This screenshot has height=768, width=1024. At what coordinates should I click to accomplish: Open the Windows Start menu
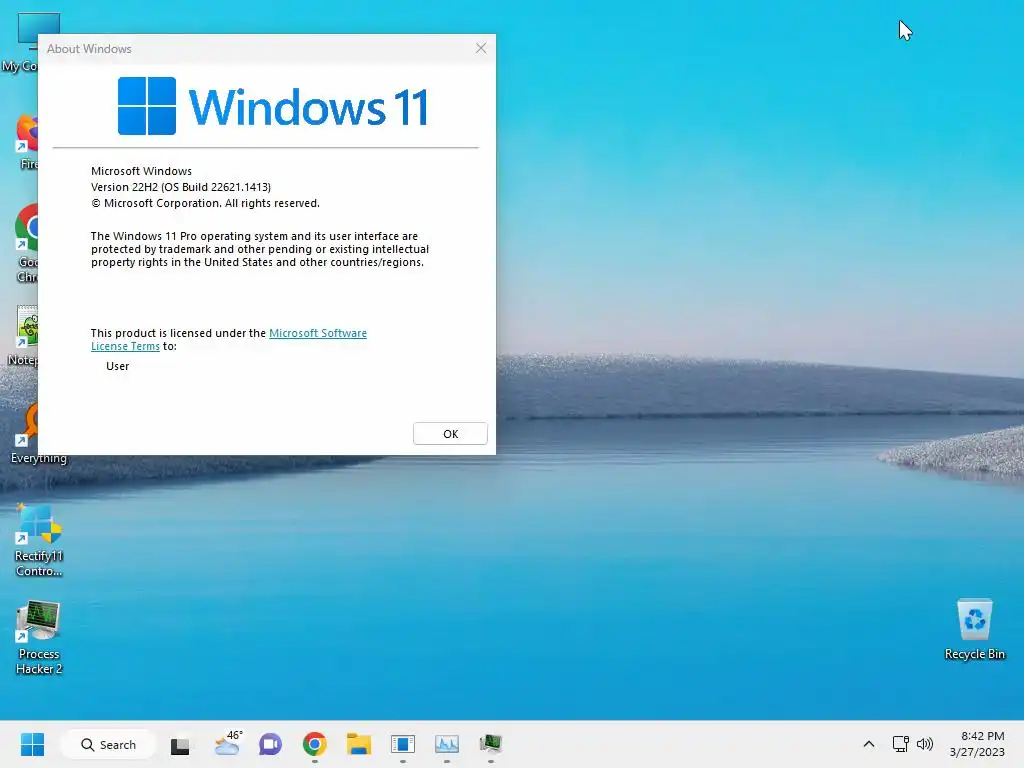(x=32, y=744)
